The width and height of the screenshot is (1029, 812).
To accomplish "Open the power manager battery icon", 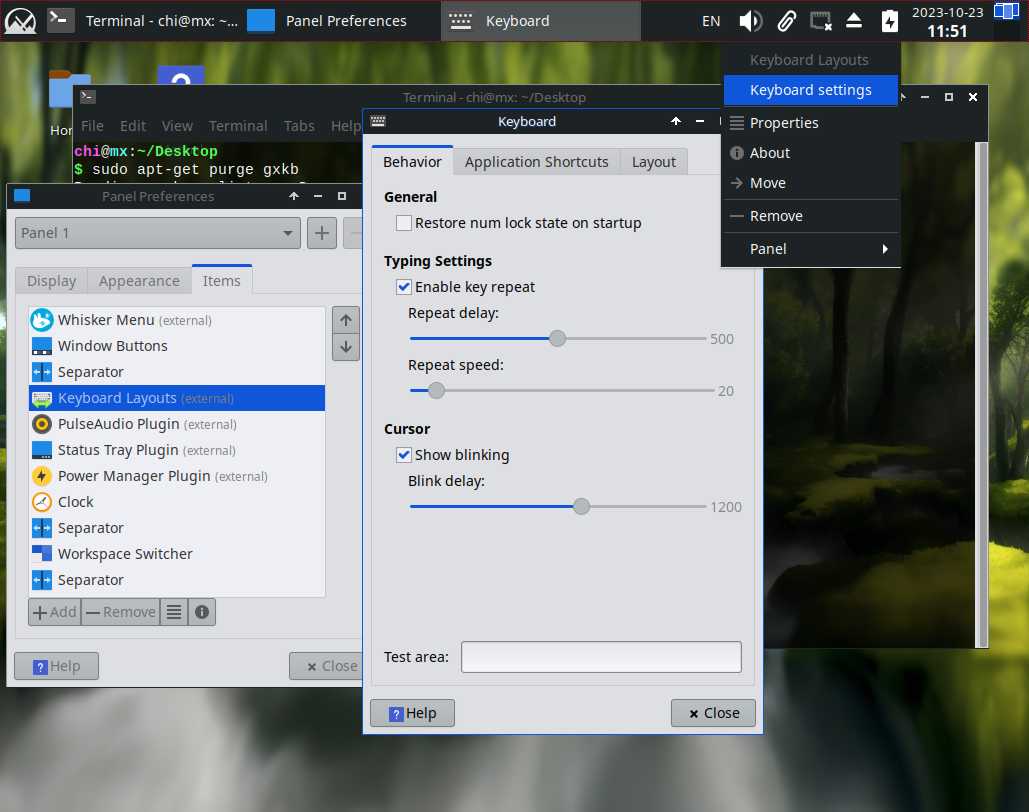I will click(889, 21).
